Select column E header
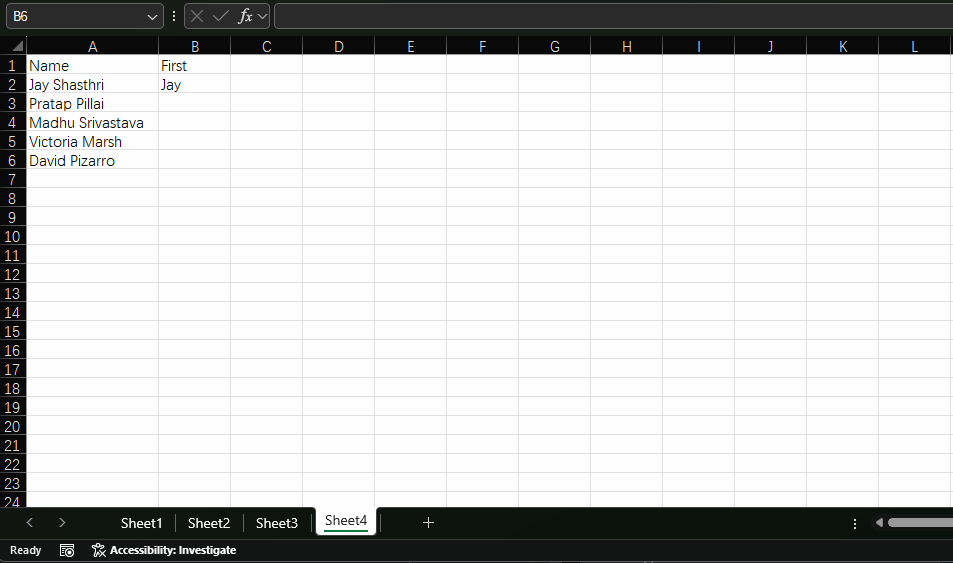Viewport: 953px width, 563px height. click(x=411, y=47)
